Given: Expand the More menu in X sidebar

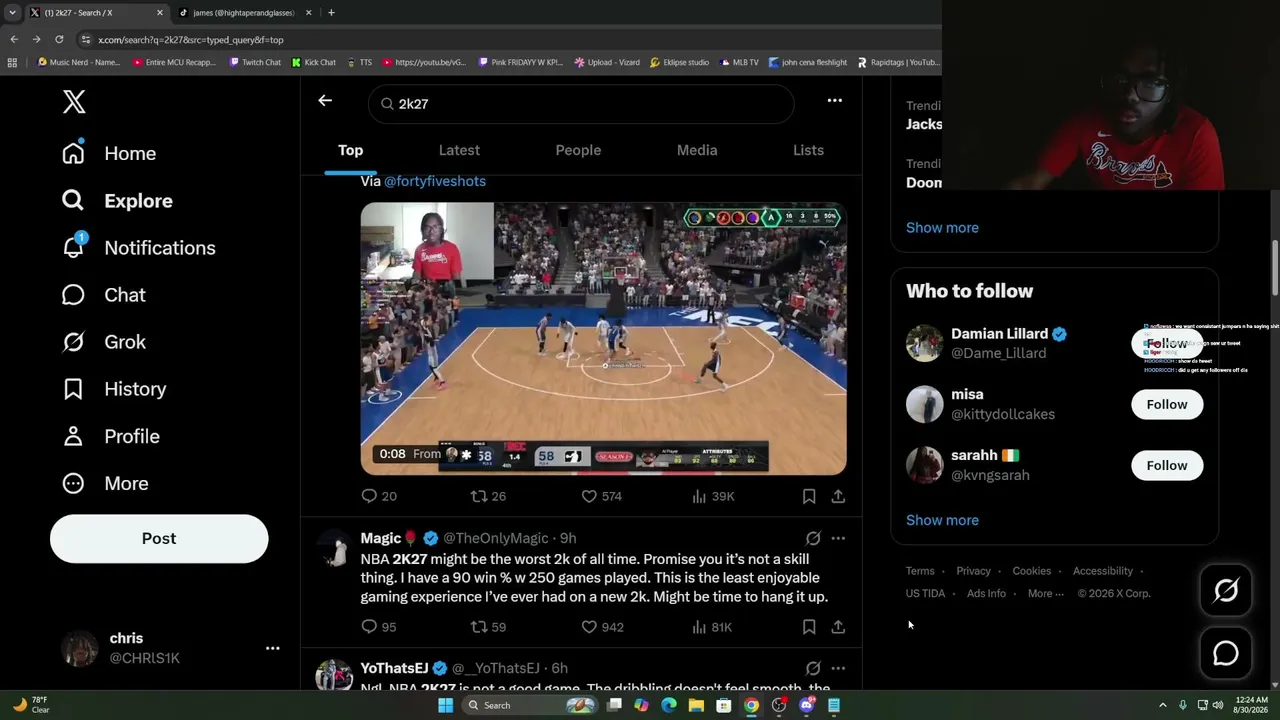Looking at the screenshot, I should click(105, 483).
